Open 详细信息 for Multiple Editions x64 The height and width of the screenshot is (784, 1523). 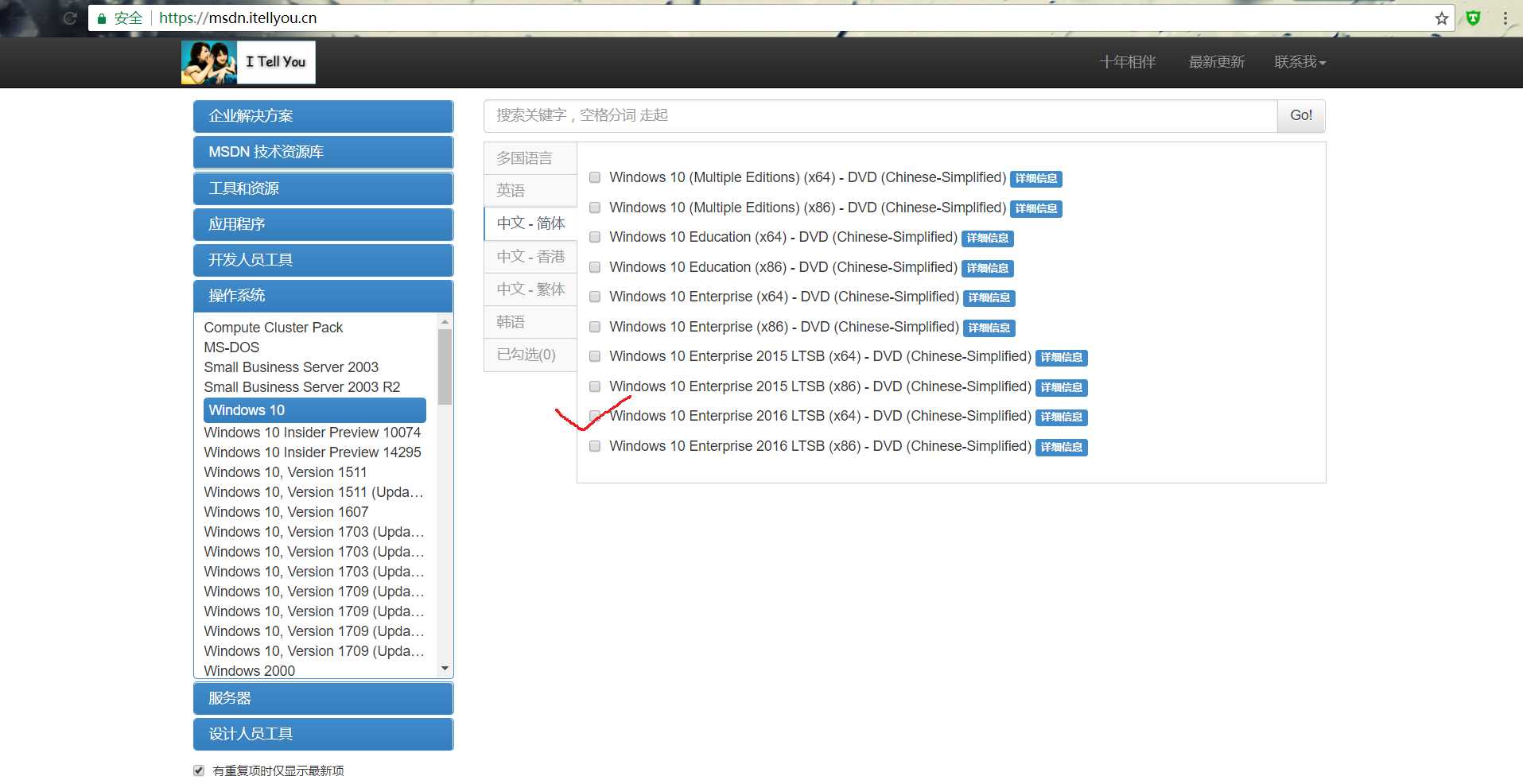(1036, 179)
